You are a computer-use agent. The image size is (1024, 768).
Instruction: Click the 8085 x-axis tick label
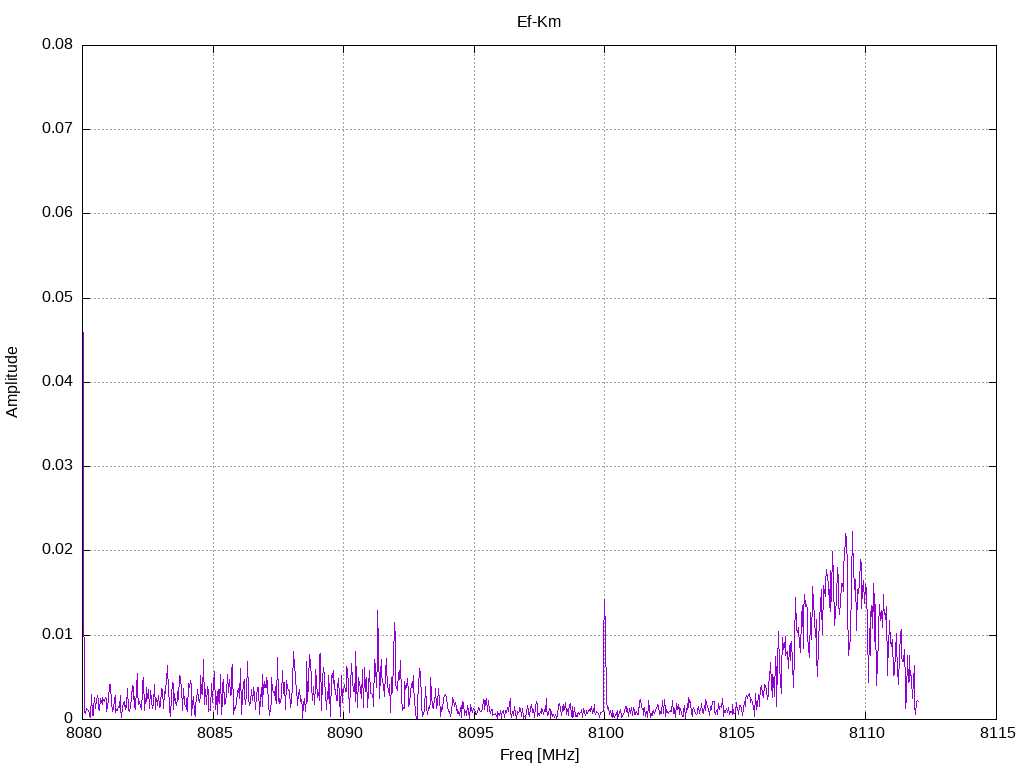pos(214,733)
